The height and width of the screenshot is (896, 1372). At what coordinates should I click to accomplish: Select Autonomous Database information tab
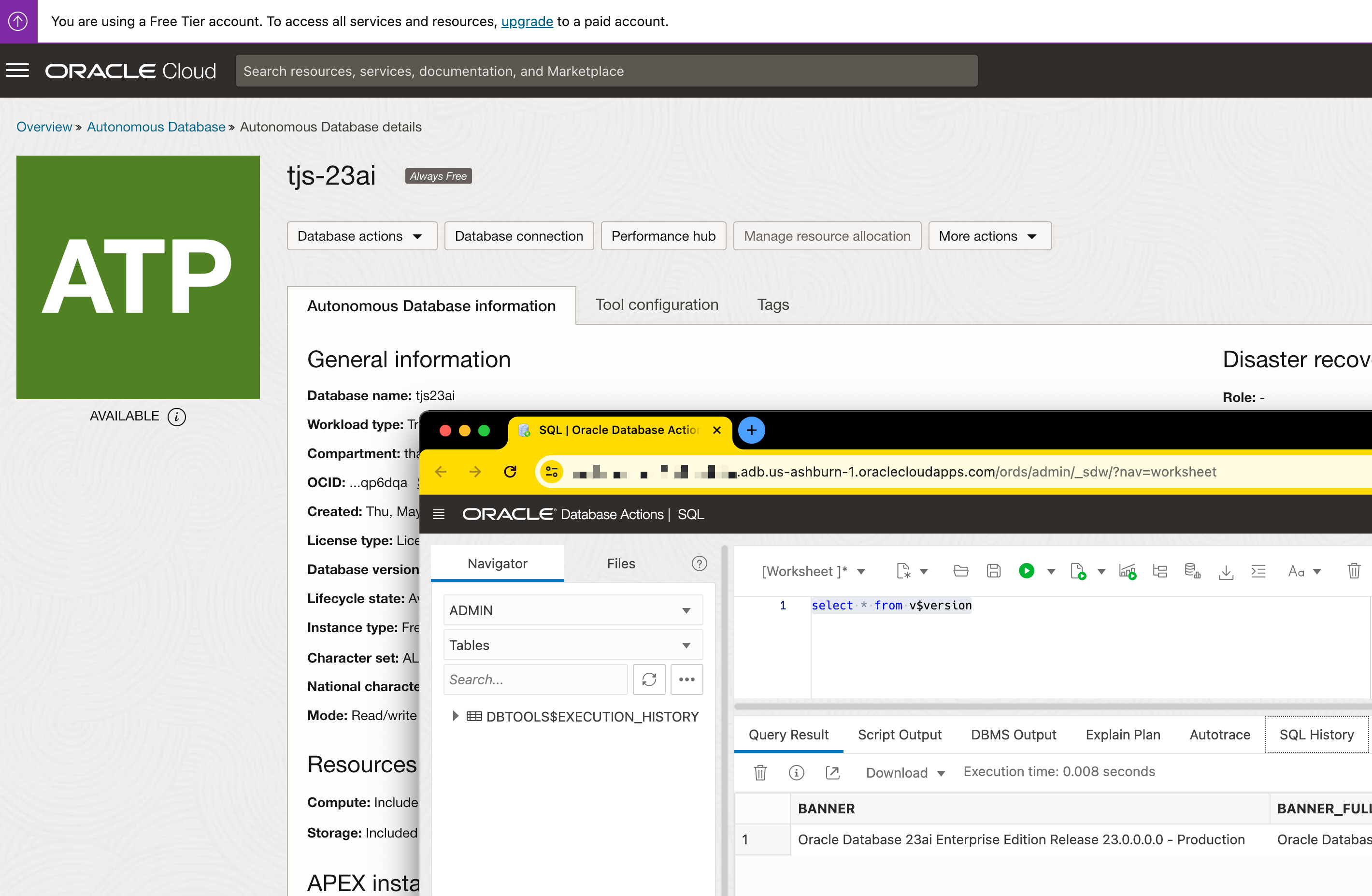(431, 305)
